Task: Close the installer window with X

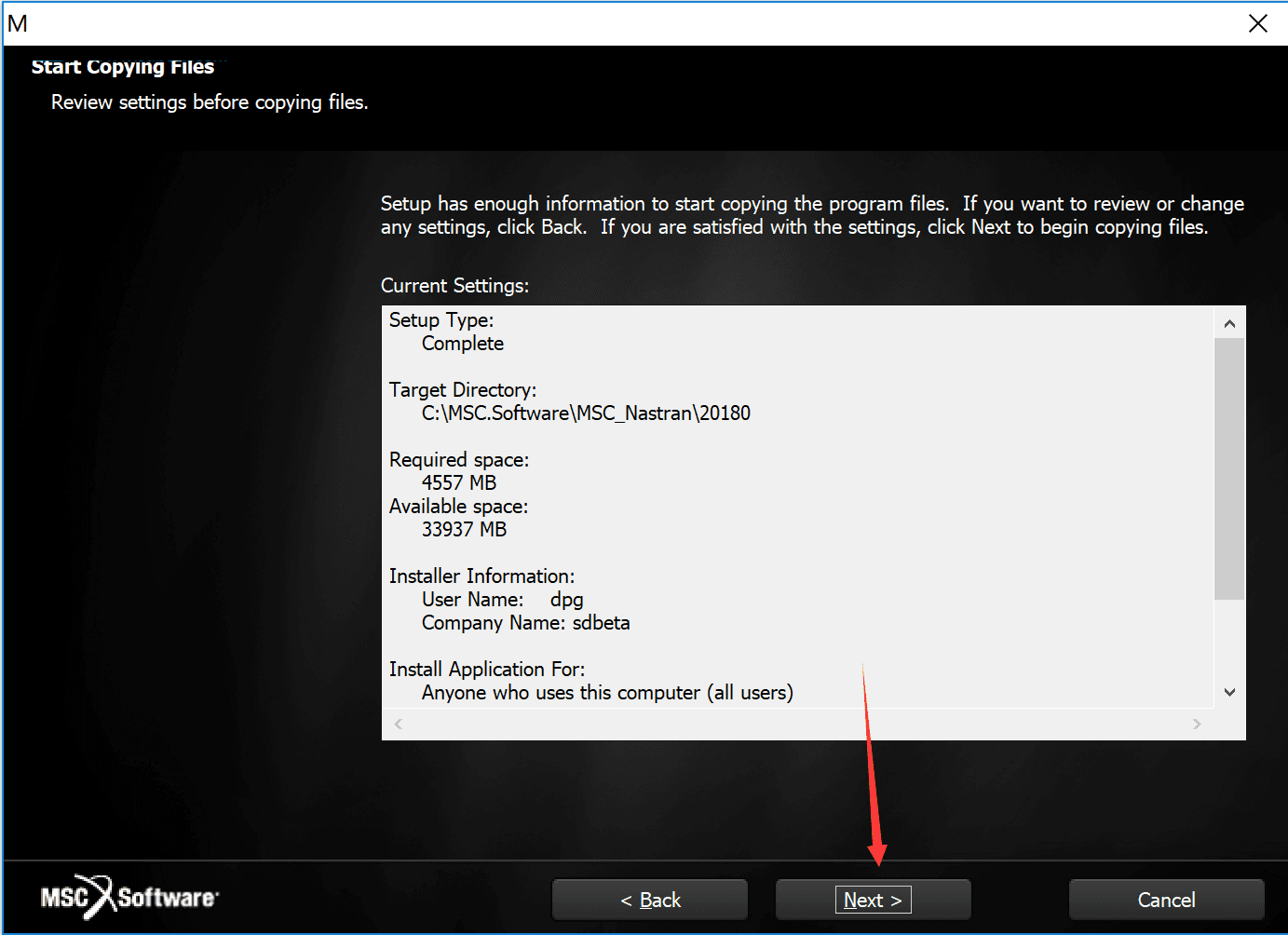Action: pos(1257,23)
